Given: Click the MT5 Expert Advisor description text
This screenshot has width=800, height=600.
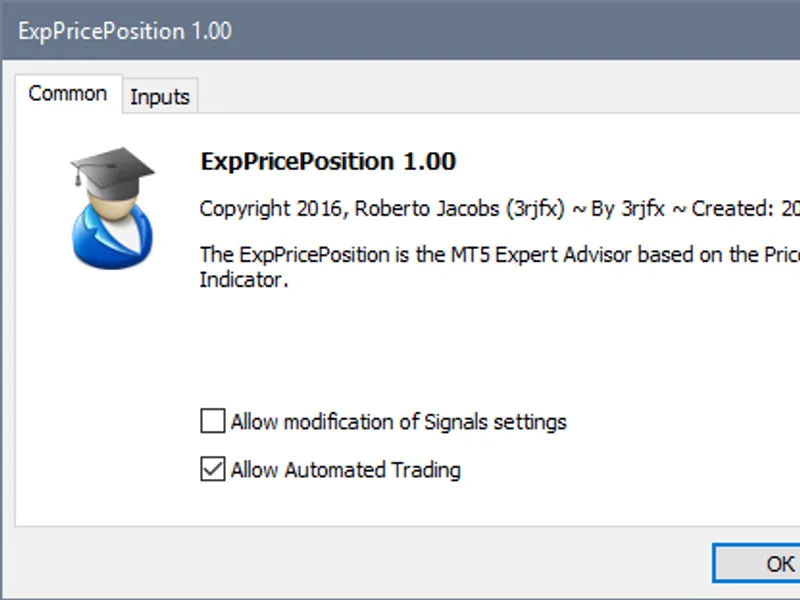Looking at the screenshot, I should [499, 267].
